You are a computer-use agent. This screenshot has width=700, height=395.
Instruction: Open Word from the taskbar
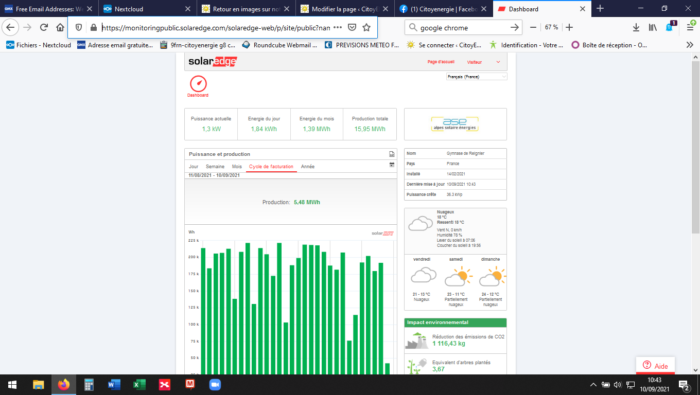[x=114, y=385]
